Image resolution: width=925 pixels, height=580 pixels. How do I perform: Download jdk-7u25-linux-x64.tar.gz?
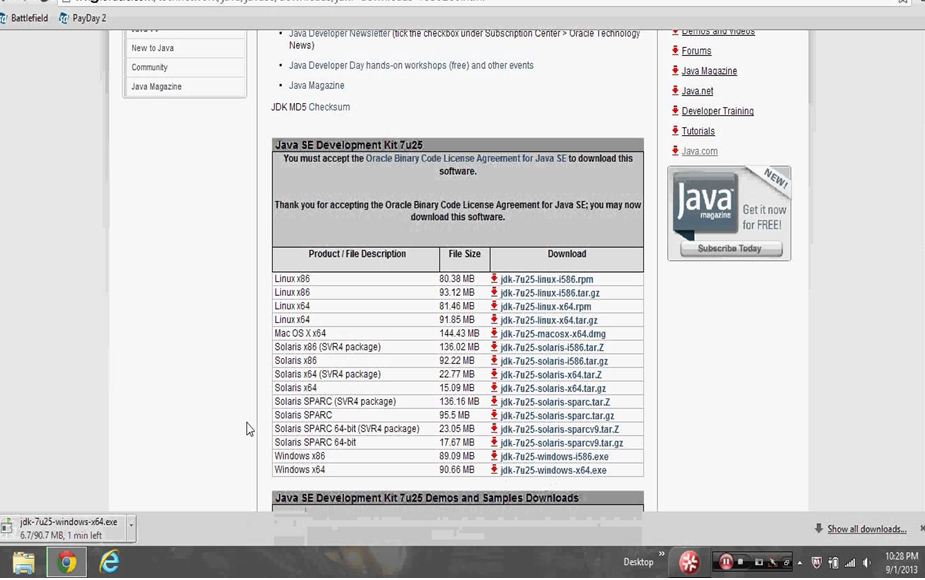(x=549, y=320)
